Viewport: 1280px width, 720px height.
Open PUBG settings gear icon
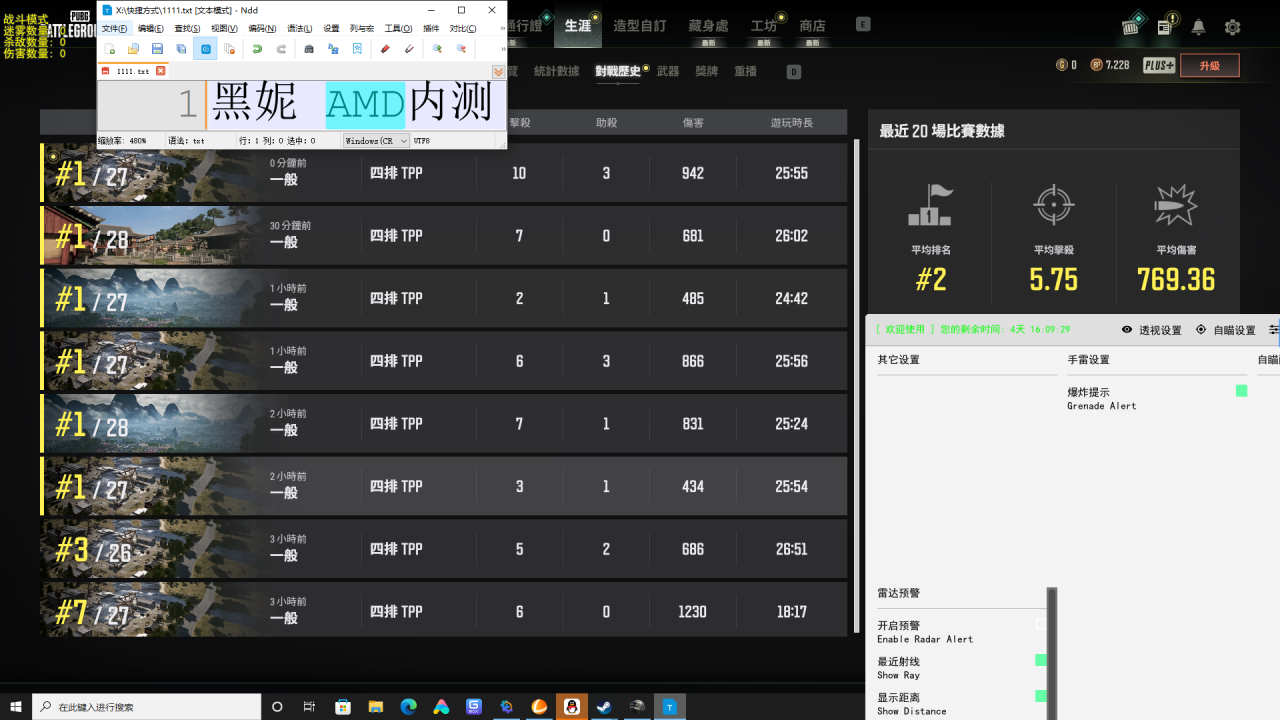tap(1232, 27)
